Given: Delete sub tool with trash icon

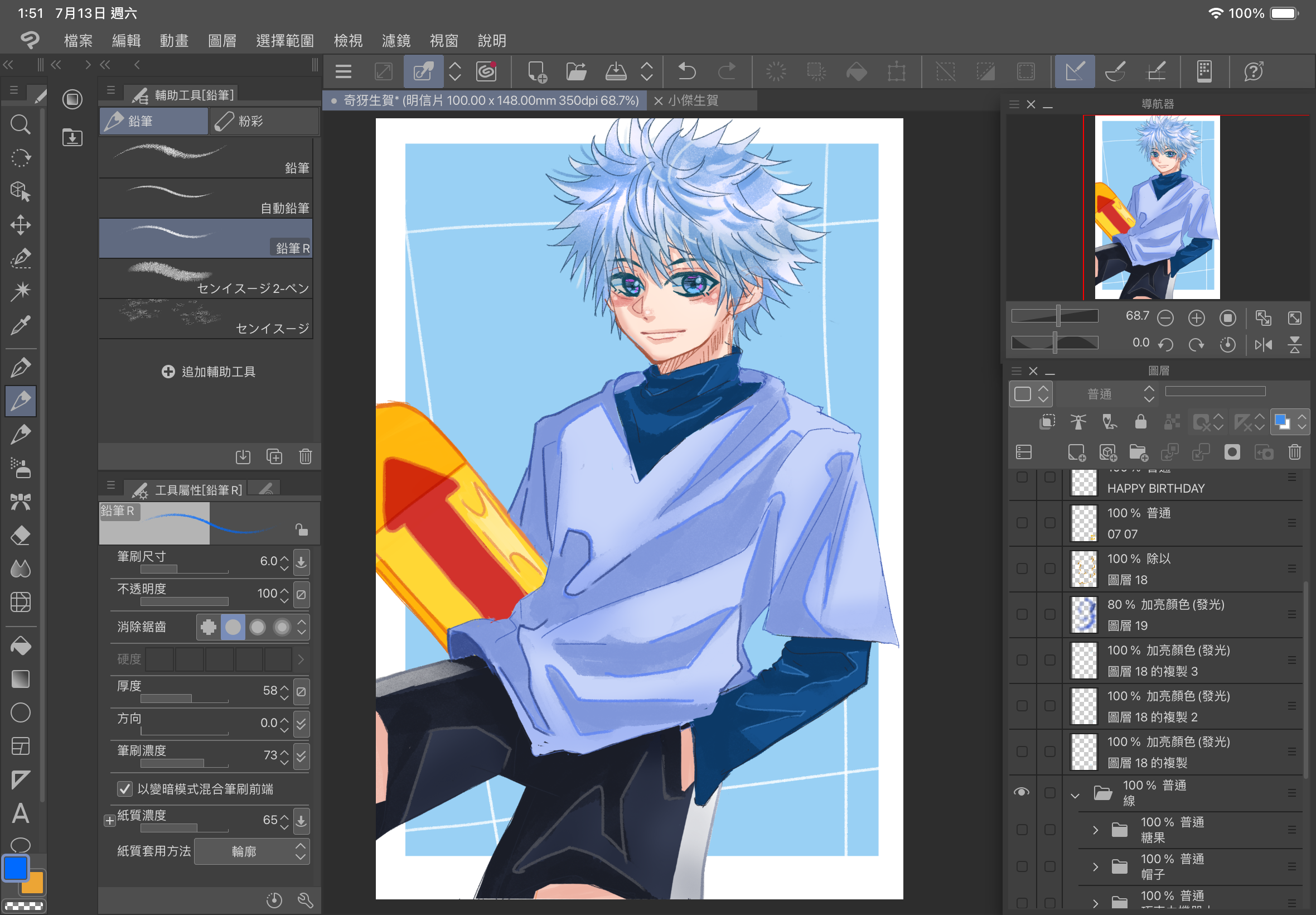Looking at the screenshot, I should (x=306, y=456).
